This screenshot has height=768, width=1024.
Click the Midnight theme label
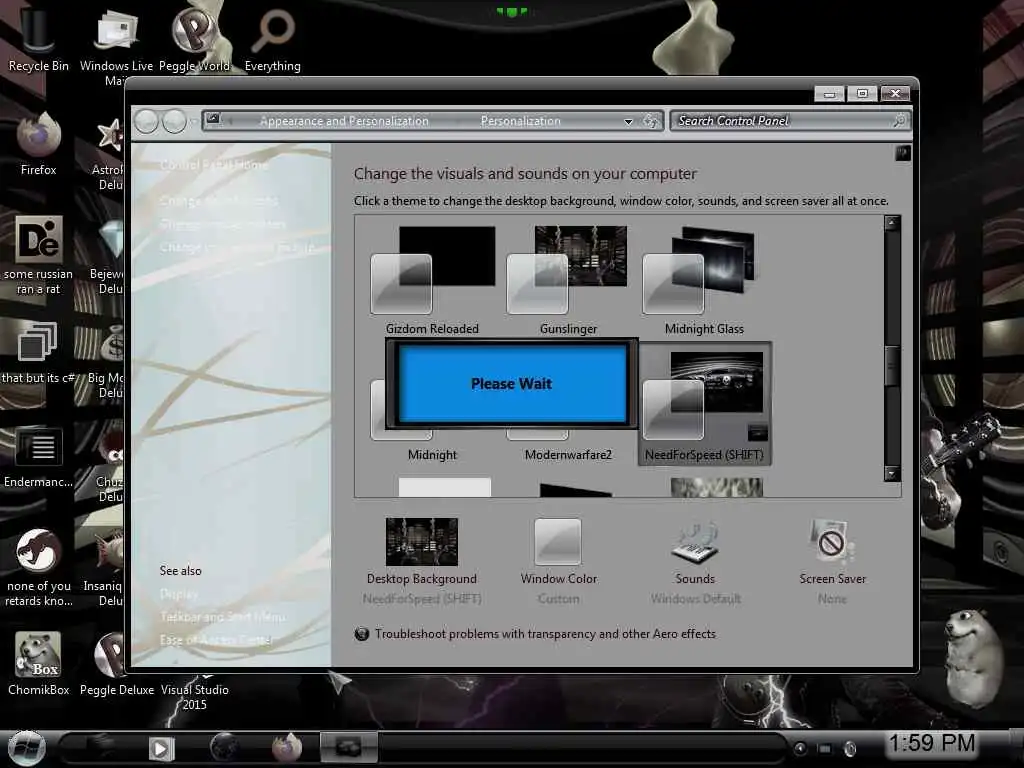[x=432, y=455]
